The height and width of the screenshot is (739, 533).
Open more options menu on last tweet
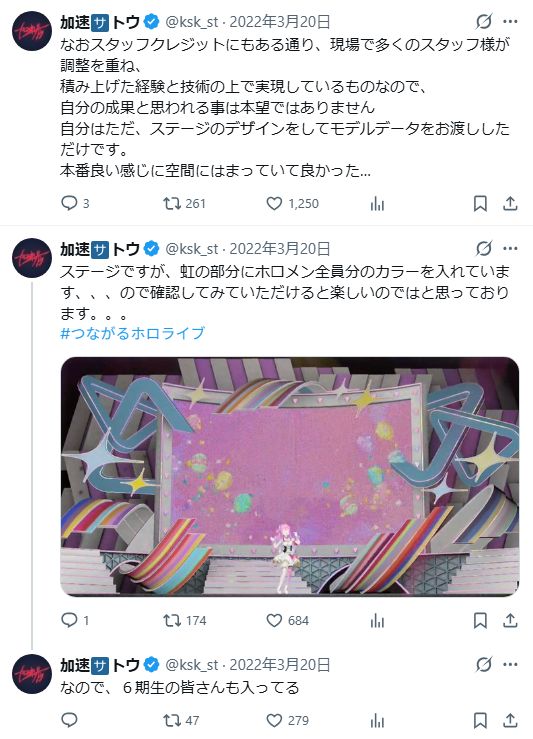pos(510,665)
